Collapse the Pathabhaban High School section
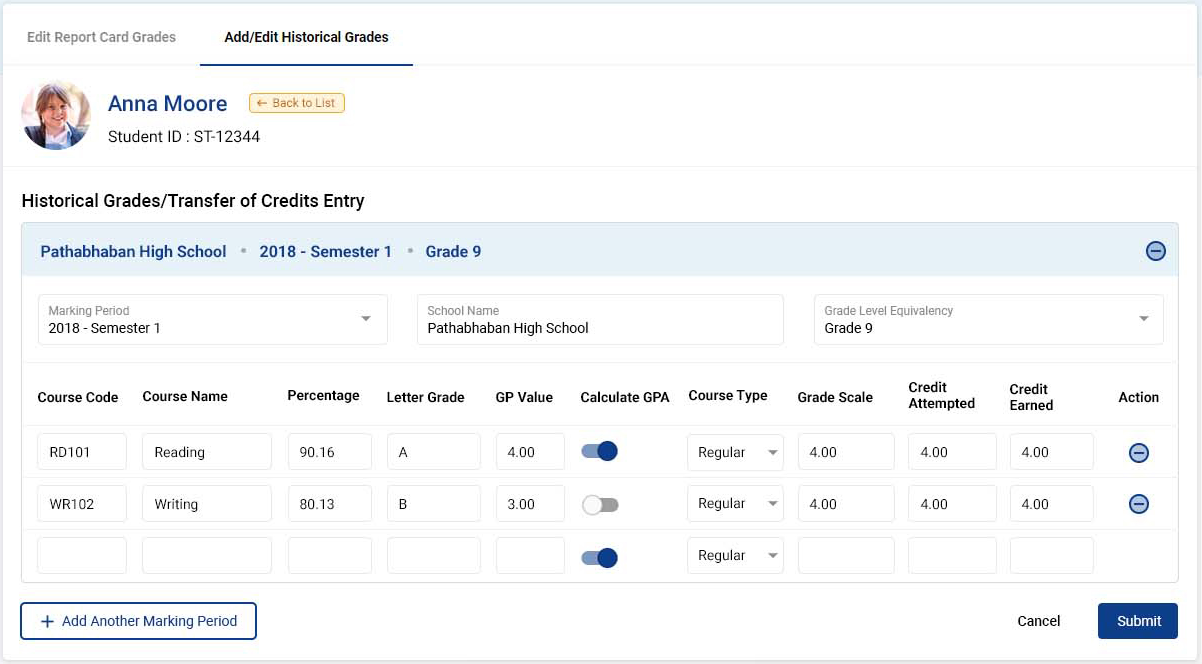The height and width of the screenshot is (664, 1202). click(x=1155, y=251)
